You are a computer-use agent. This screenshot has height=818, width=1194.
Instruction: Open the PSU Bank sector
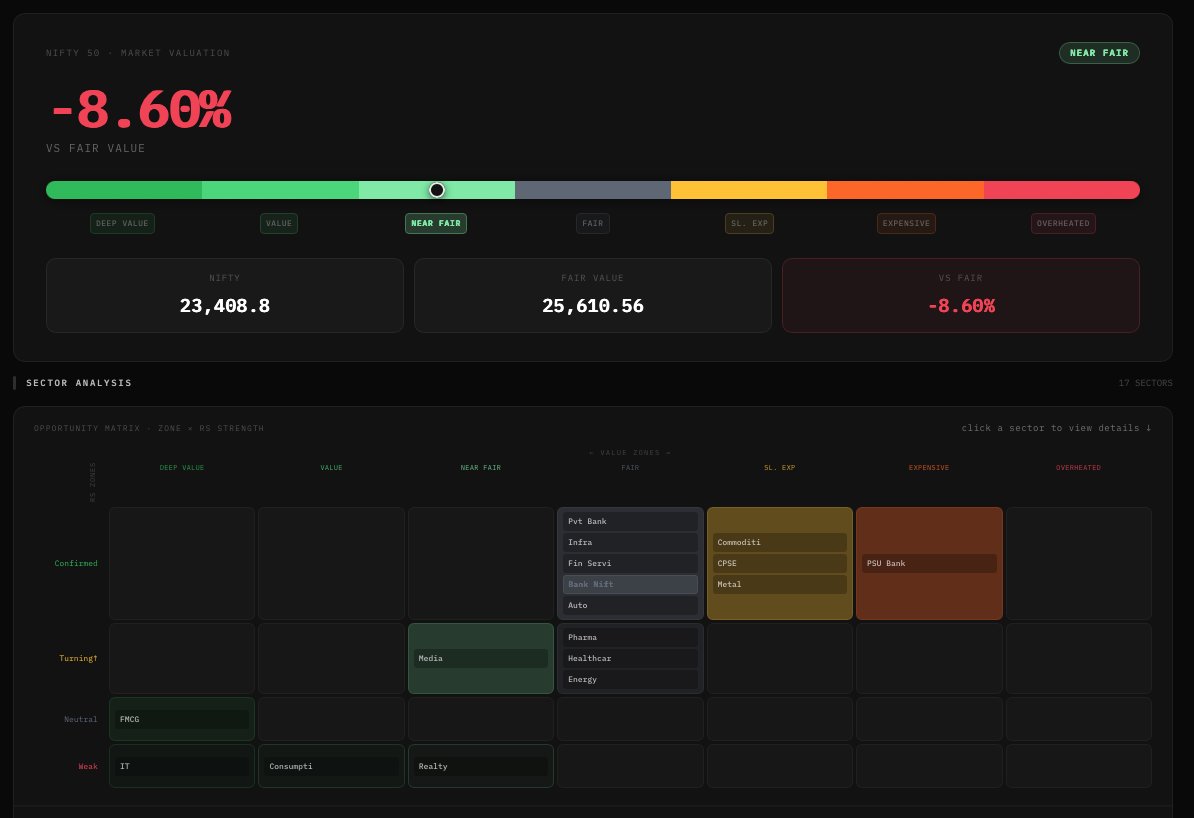point(929,564)
